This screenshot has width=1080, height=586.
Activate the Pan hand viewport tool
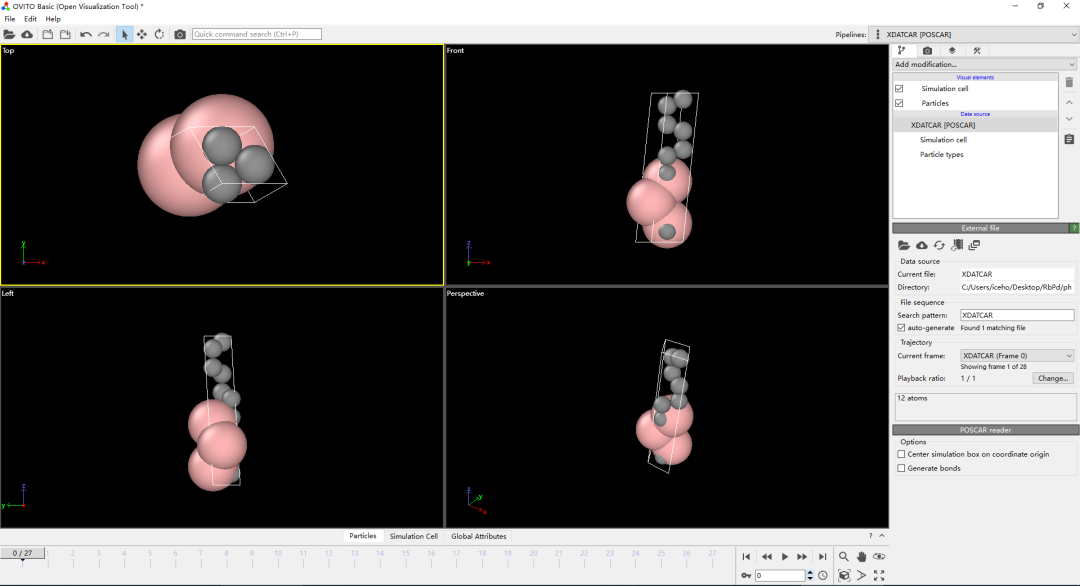tap(862, 556)
